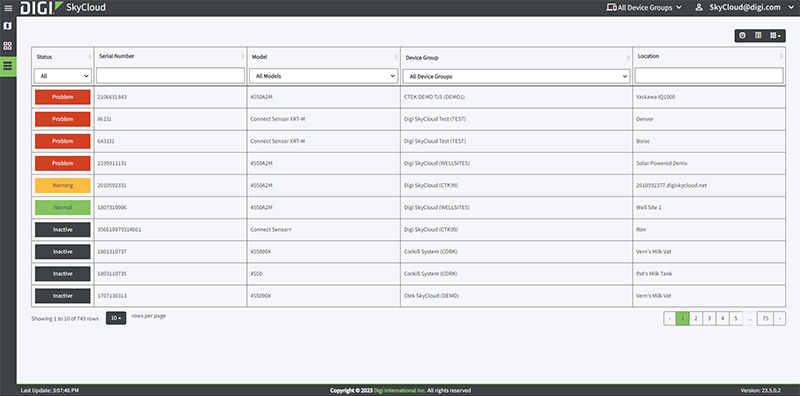Open the Status filter dropdown
Viewport: 800px width, 396px height.
(63, 76)
